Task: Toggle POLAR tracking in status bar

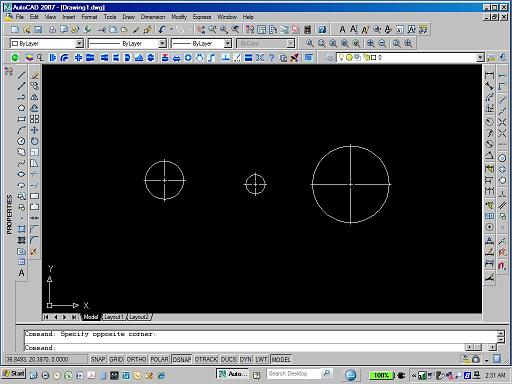Action: [159, 359]
